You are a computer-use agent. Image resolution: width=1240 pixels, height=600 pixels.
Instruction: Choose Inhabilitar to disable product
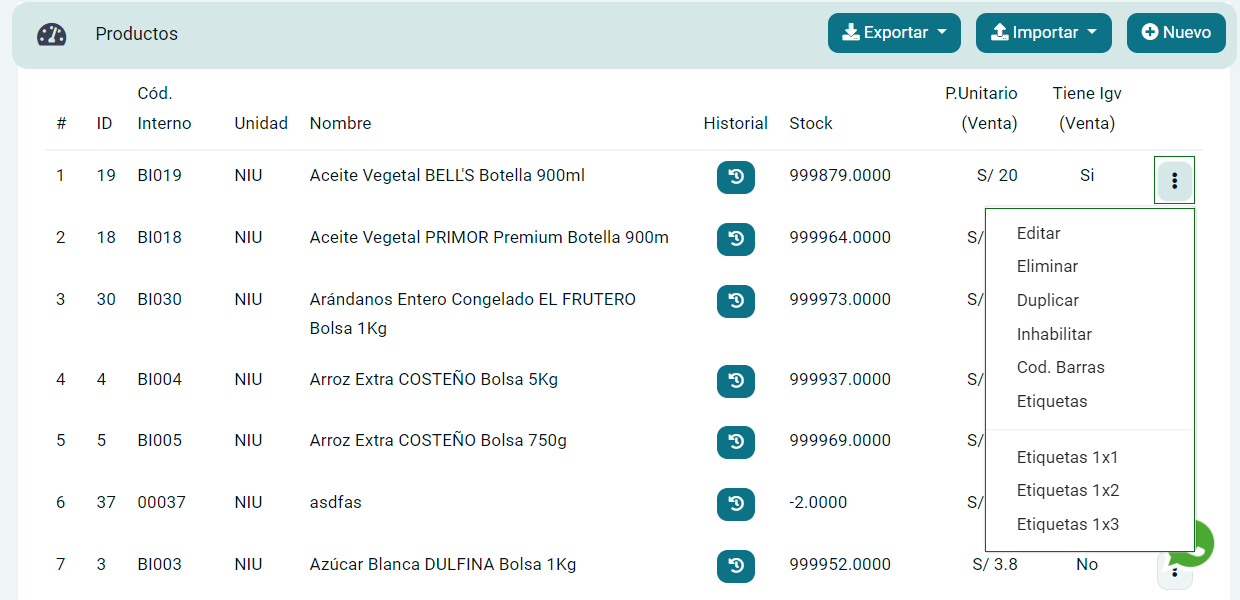(x=1054, y=334)
